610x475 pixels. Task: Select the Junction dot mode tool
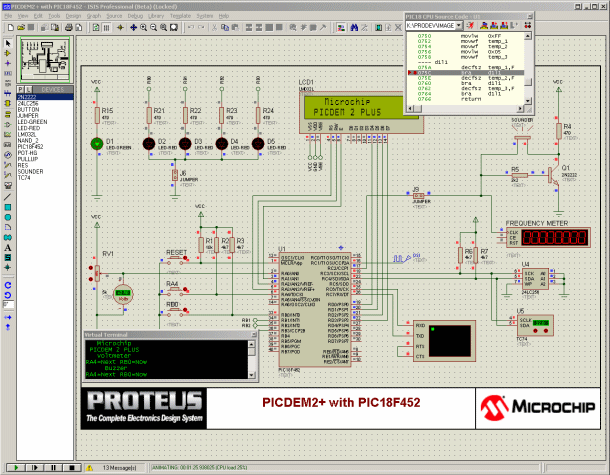tap(8, 63)
